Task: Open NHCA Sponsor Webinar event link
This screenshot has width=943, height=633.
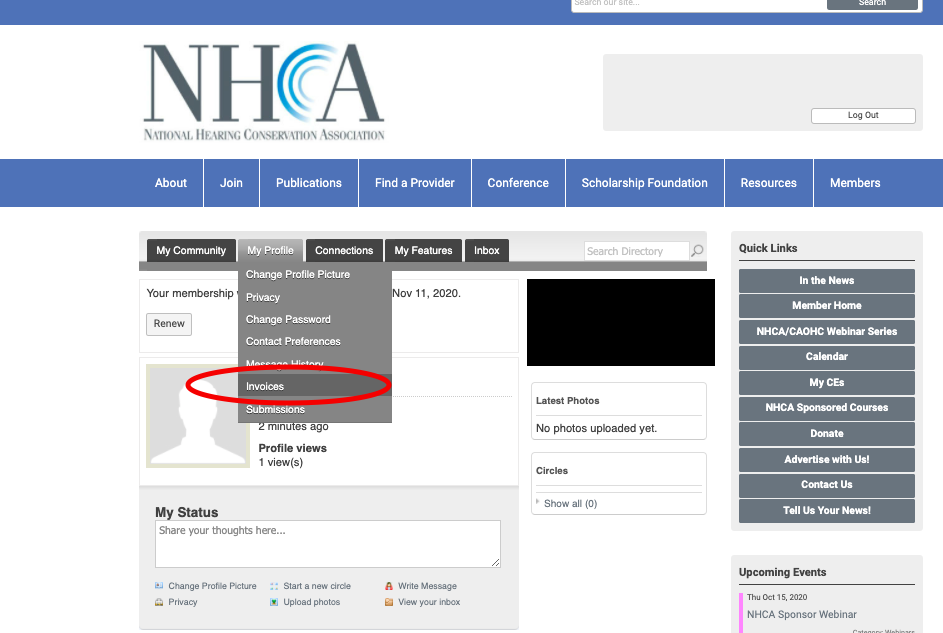Action: (x=802, y=614)
